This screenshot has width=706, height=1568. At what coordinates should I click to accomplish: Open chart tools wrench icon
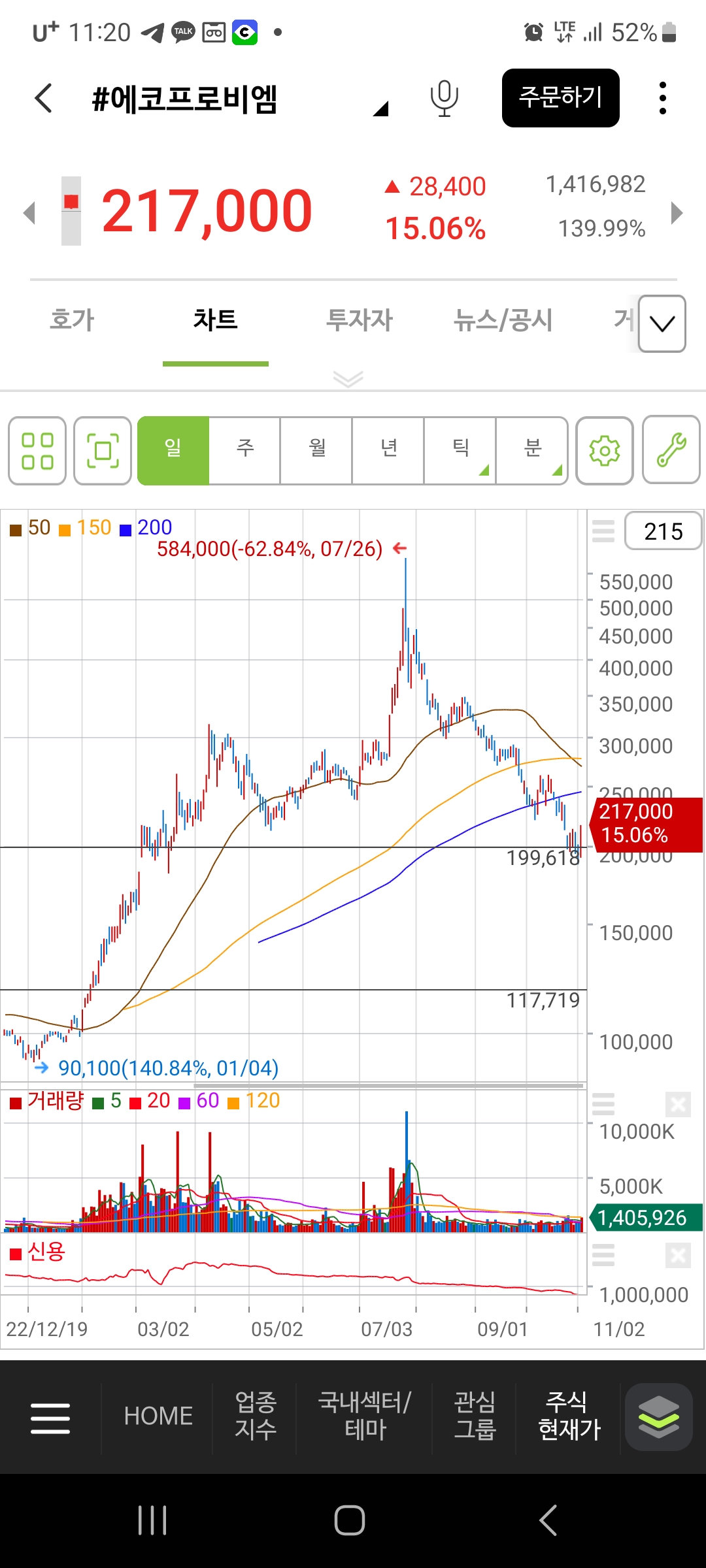click(671, 451)
